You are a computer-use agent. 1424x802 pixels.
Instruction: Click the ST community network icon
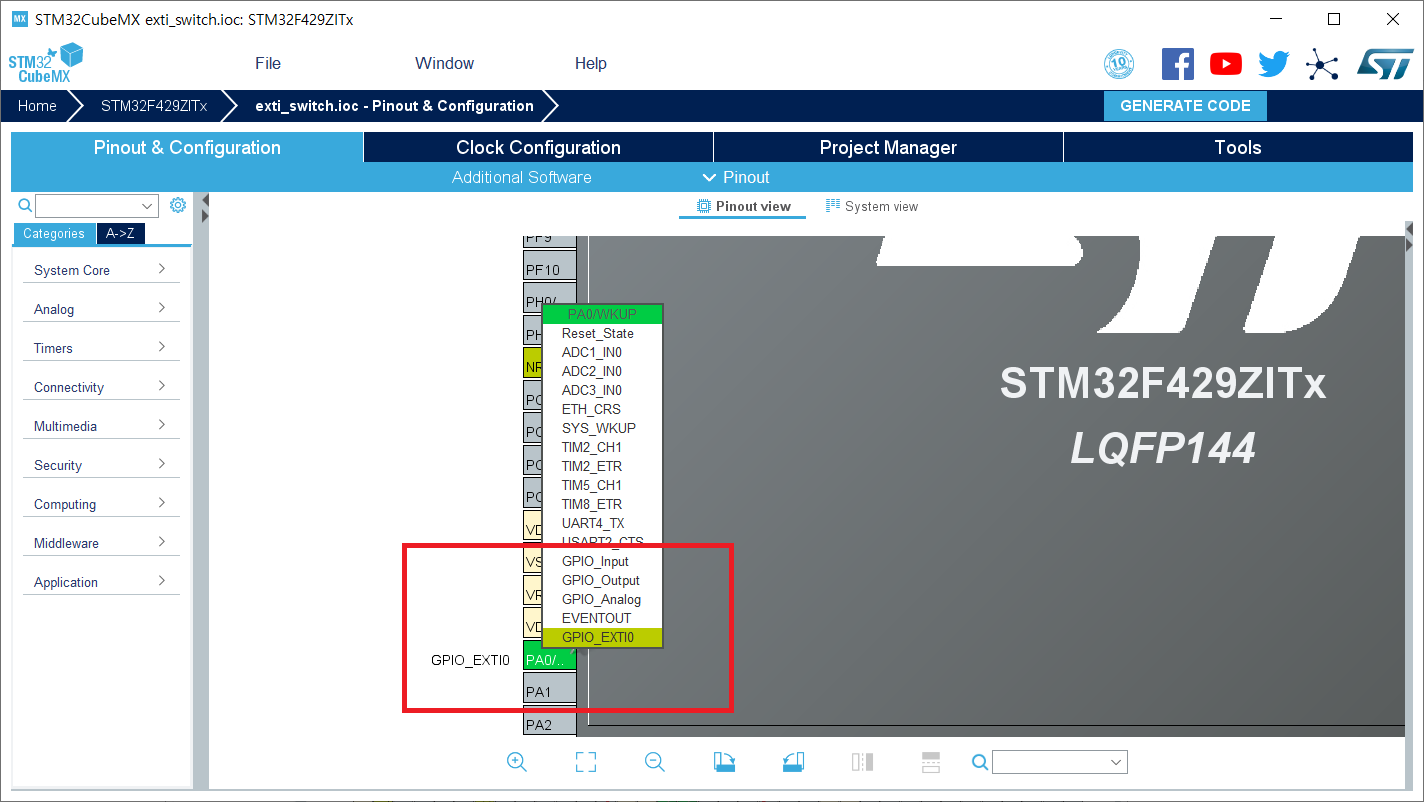(x=1321, y=65)
